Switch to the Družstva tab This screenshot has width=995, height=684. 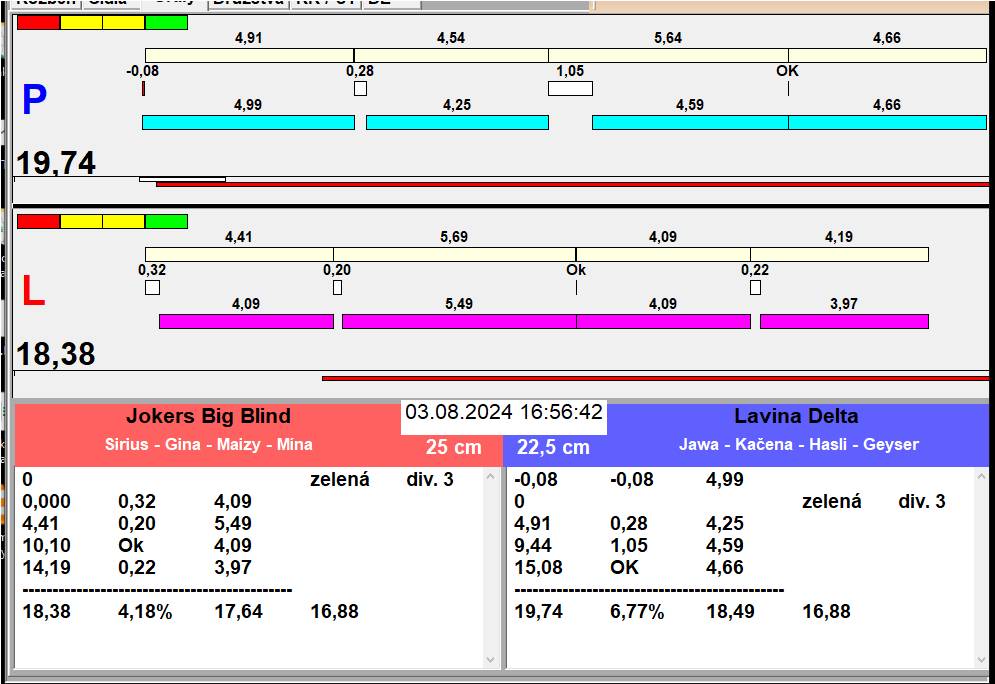pos(248,3)
